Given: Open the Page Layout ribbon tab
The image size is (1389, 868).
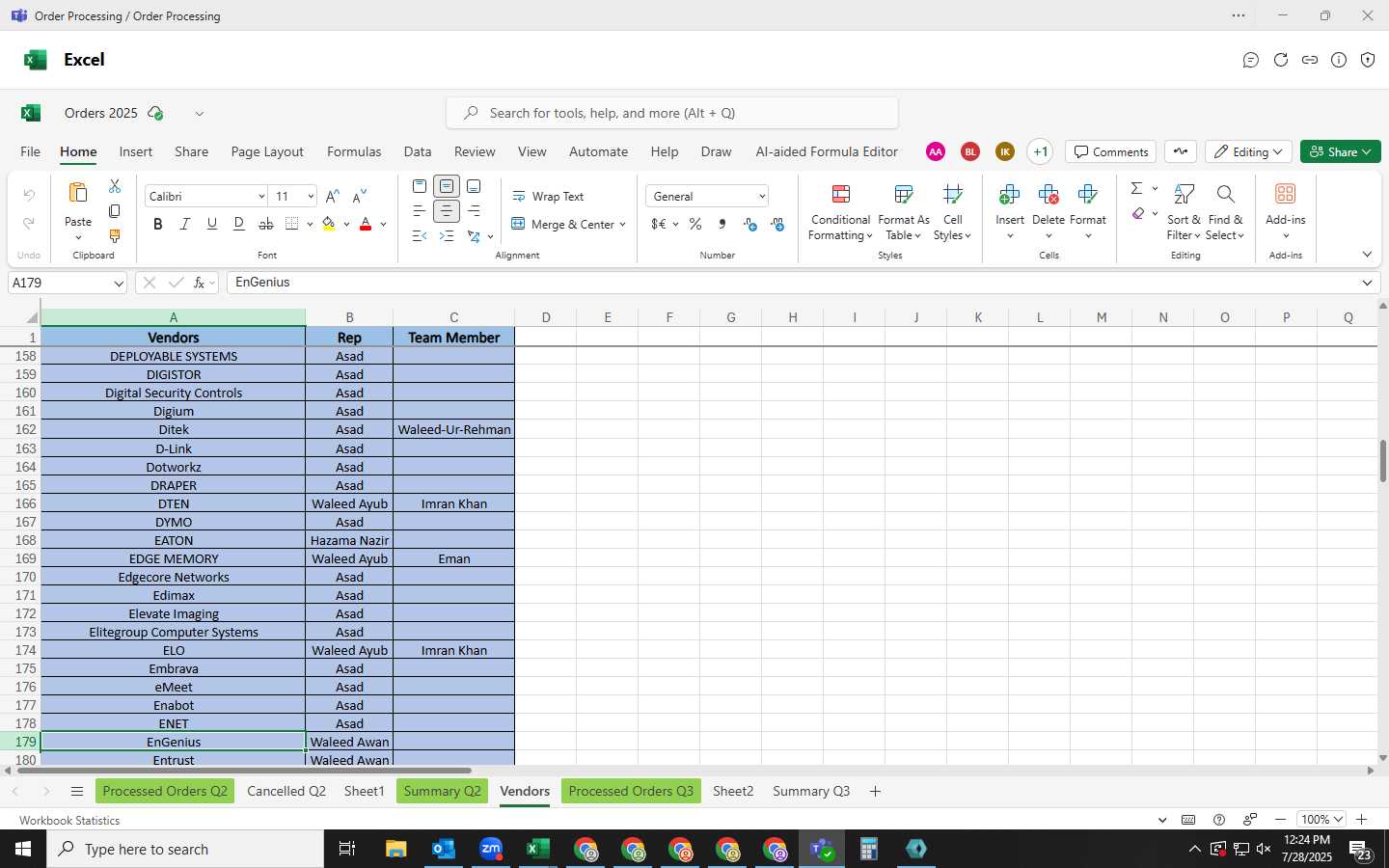Looking at the screenshot, I should tap(267, 151).
